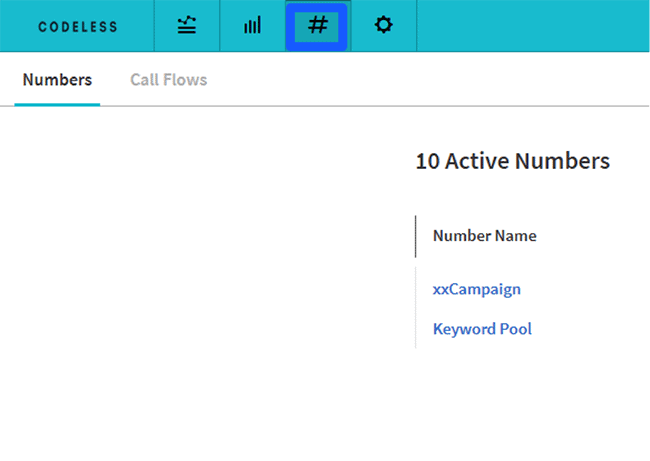
Task: View call activity via the line-graph list icon
Action: tap(187, 26)
